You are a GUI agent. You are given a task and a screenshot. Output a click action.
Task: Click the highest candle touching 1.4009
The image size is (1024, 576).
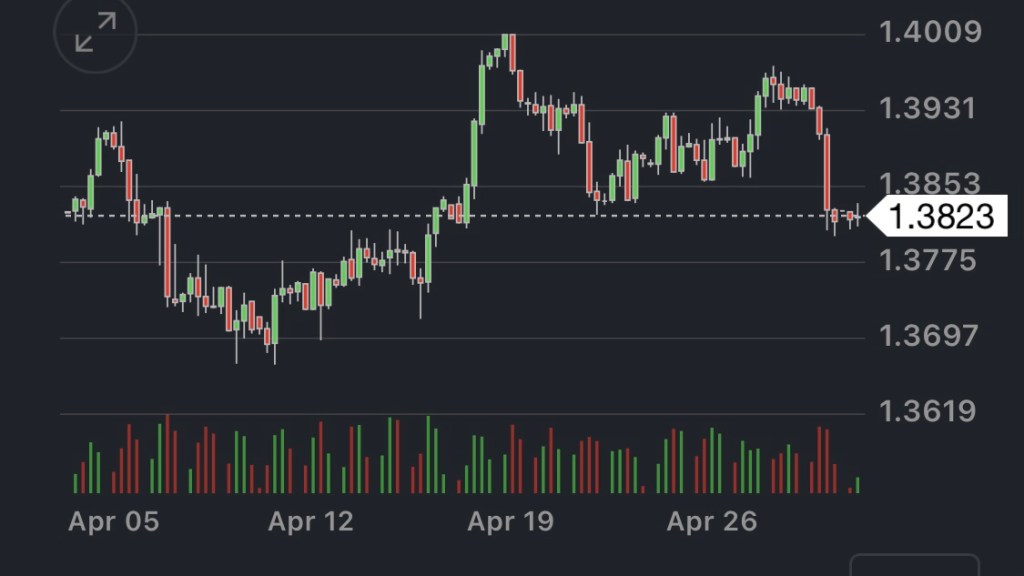coord(512,52)
